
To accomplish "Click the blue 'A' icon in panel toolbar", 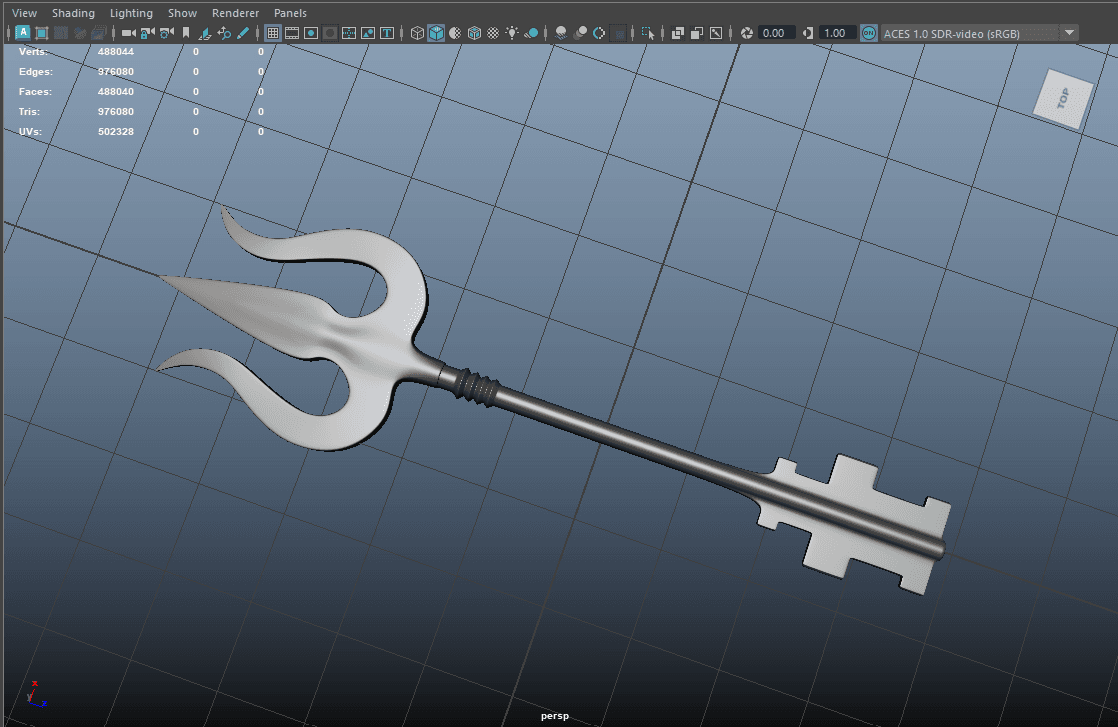I will (x=23, y=33).
